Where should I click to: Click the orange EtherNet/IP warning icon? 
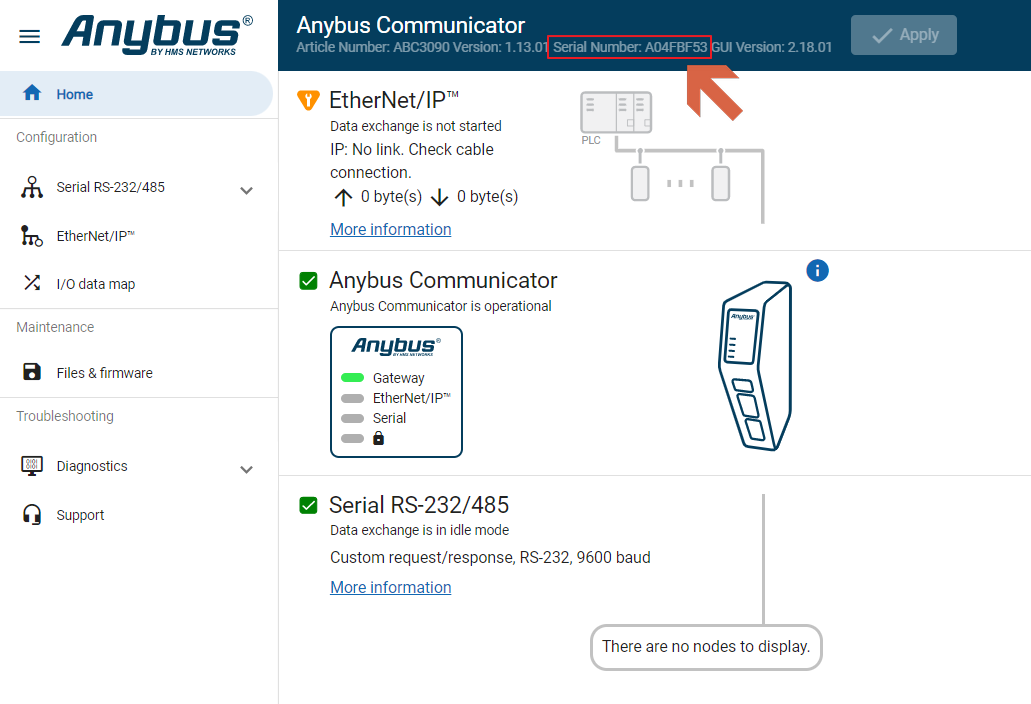[308, 100]
